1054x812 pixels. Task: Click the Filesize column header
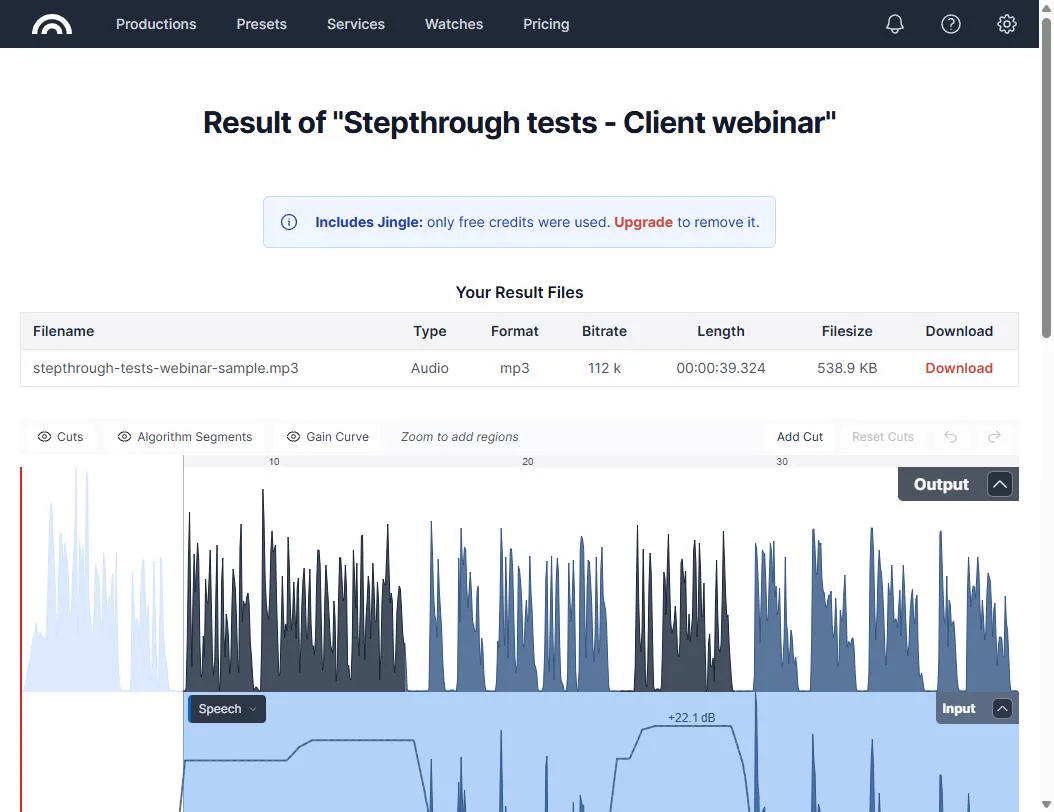847,331
